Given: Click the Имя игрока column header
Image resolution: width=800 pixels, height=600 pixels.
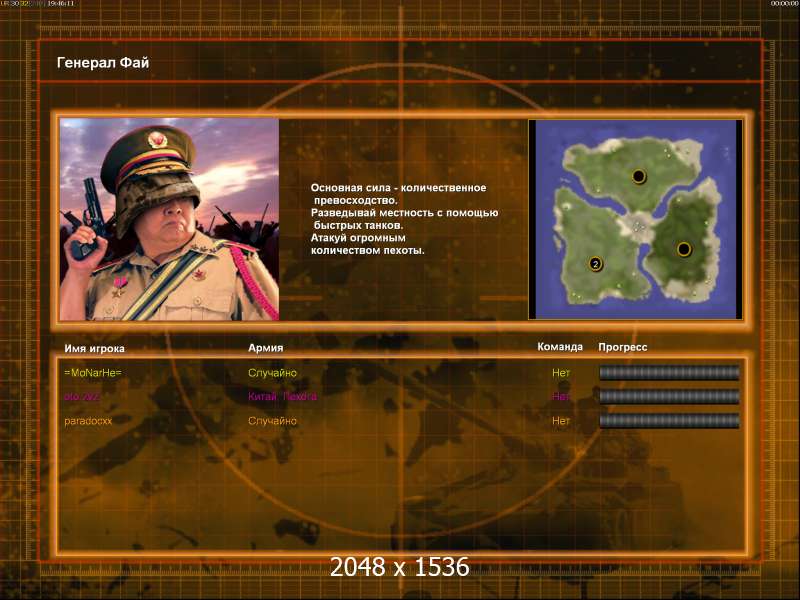Looking at the screenshot, I should click(x=94, y=348).
